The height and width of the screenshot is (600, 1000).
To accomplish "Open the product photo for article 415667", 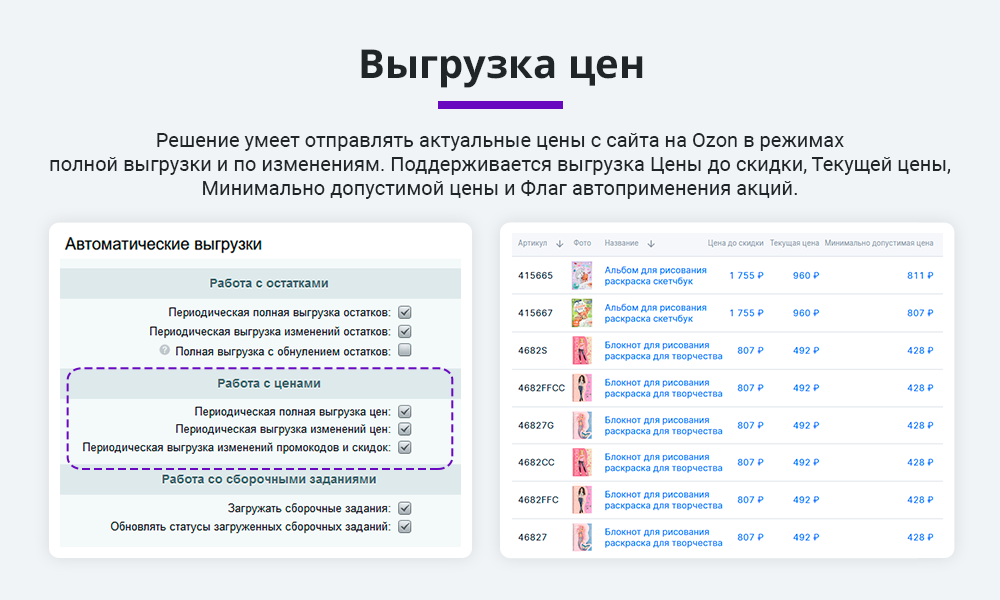I will (581, 313).
